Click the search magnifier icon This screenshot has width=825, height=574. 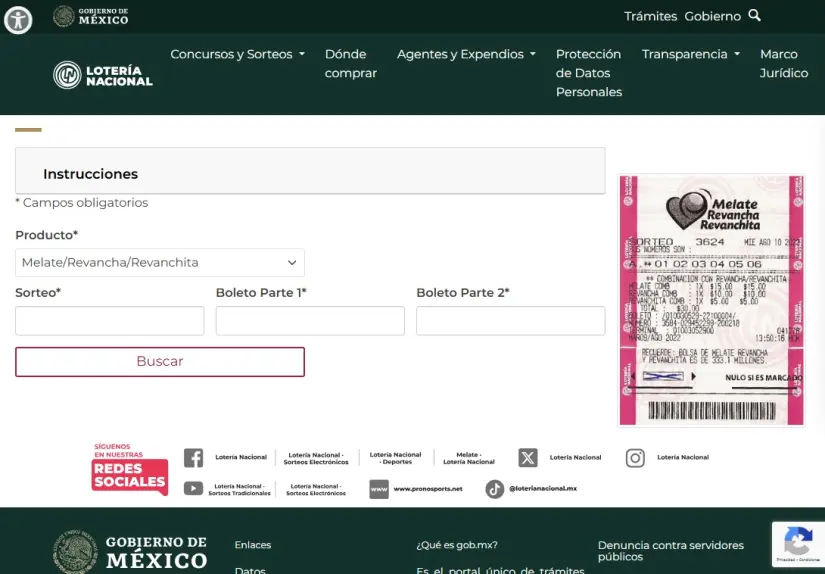pyautogui.click(x=755, y=15)
